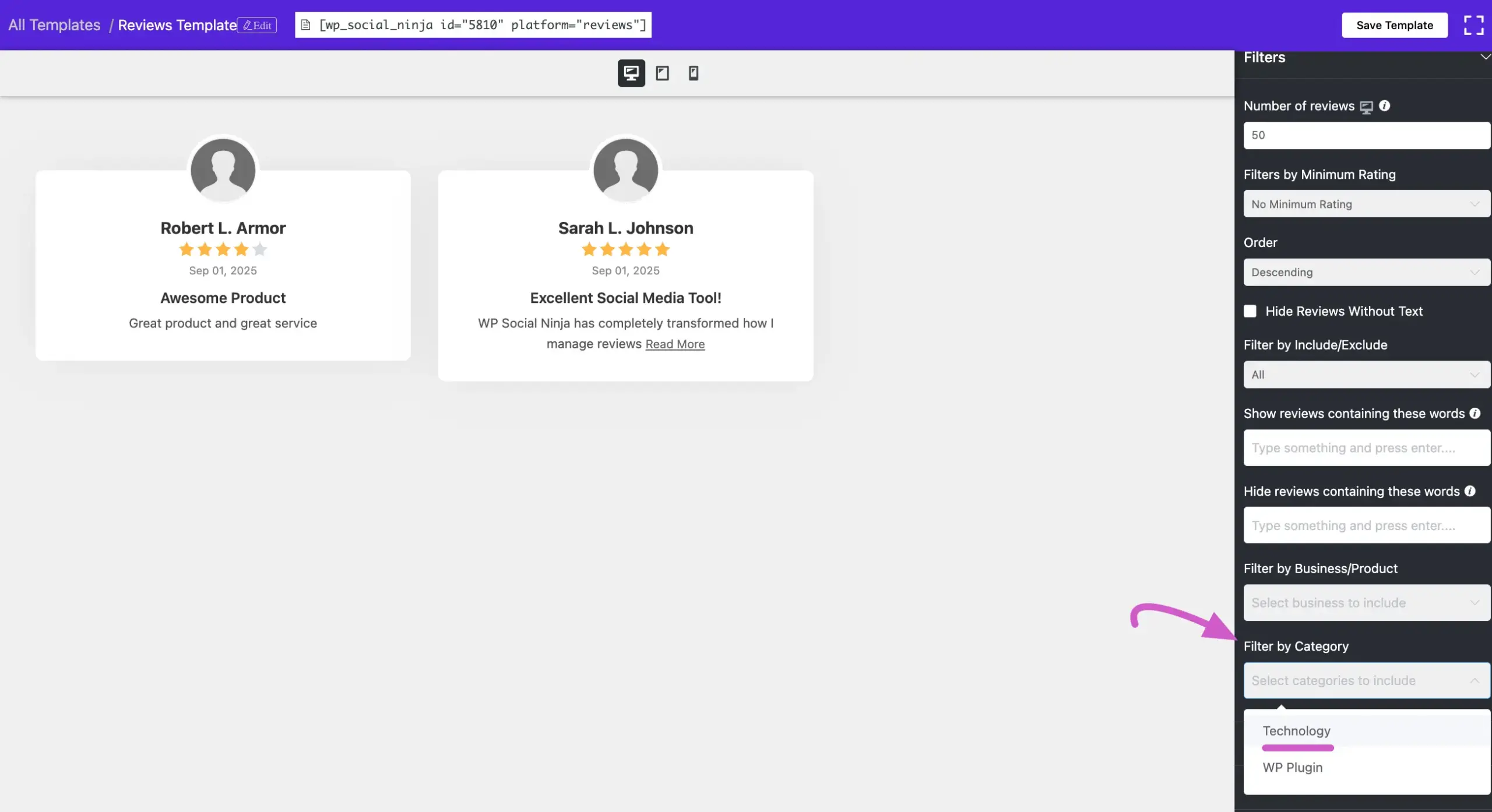
Task: Select WP Plugin category option
Action: pyautogui.click(x=1292, y=767)
